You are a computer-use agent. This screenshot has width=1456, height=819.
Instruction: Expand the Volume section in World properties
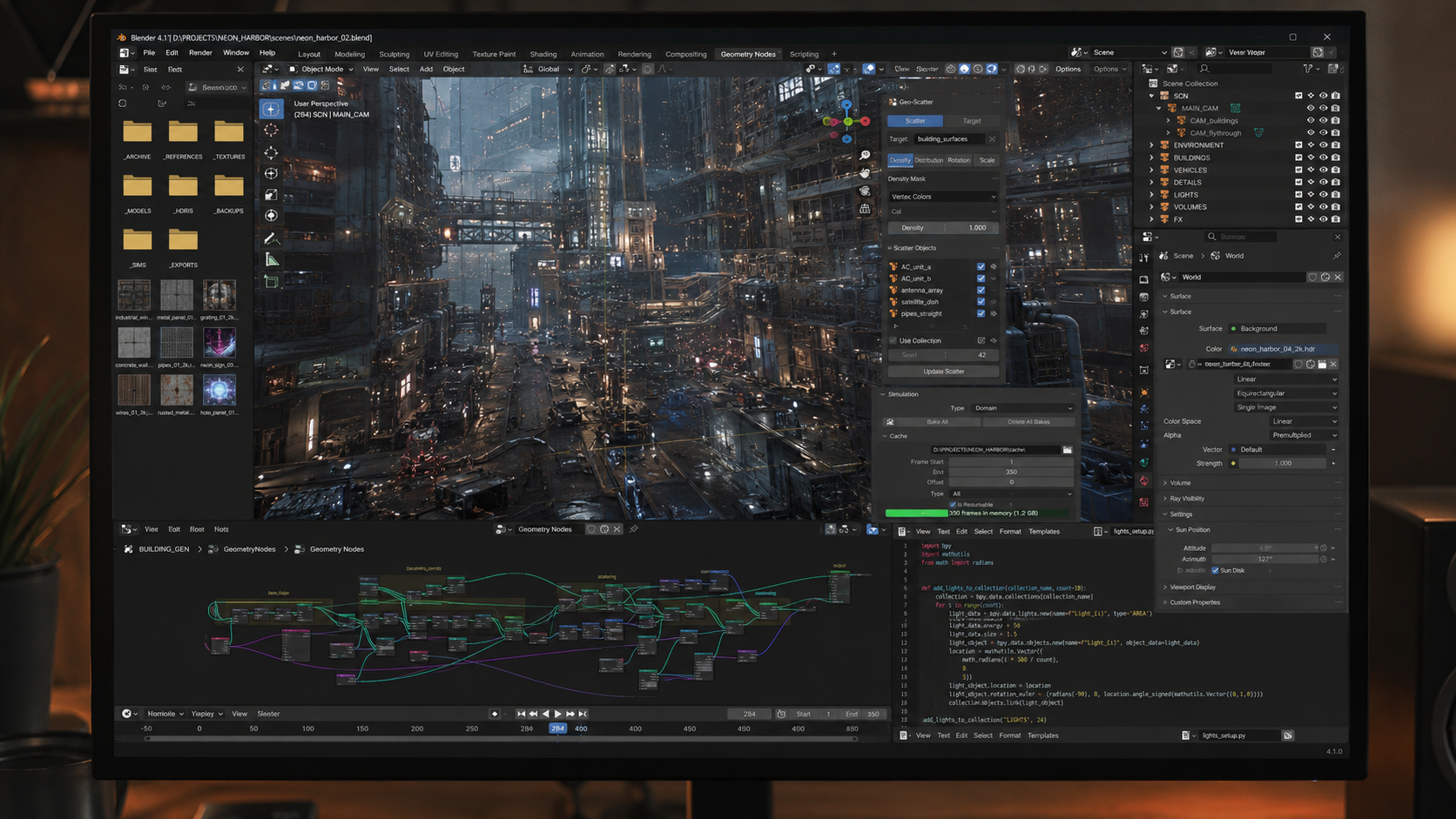point(1180,483)
